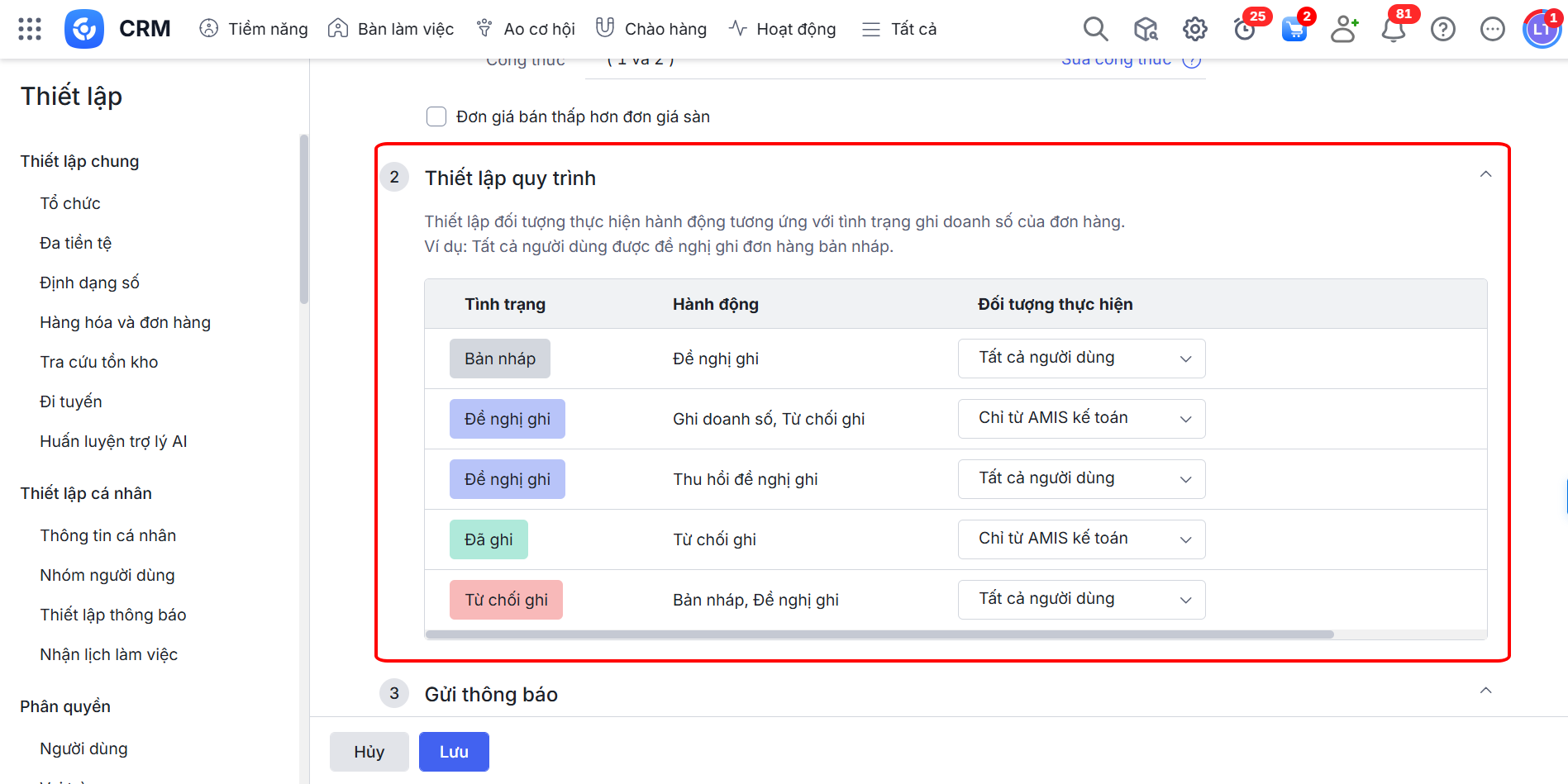The image size is (1568, 784).
Task: Collapse the Thiết lập quy trình section
Action: coord(1485,174)
